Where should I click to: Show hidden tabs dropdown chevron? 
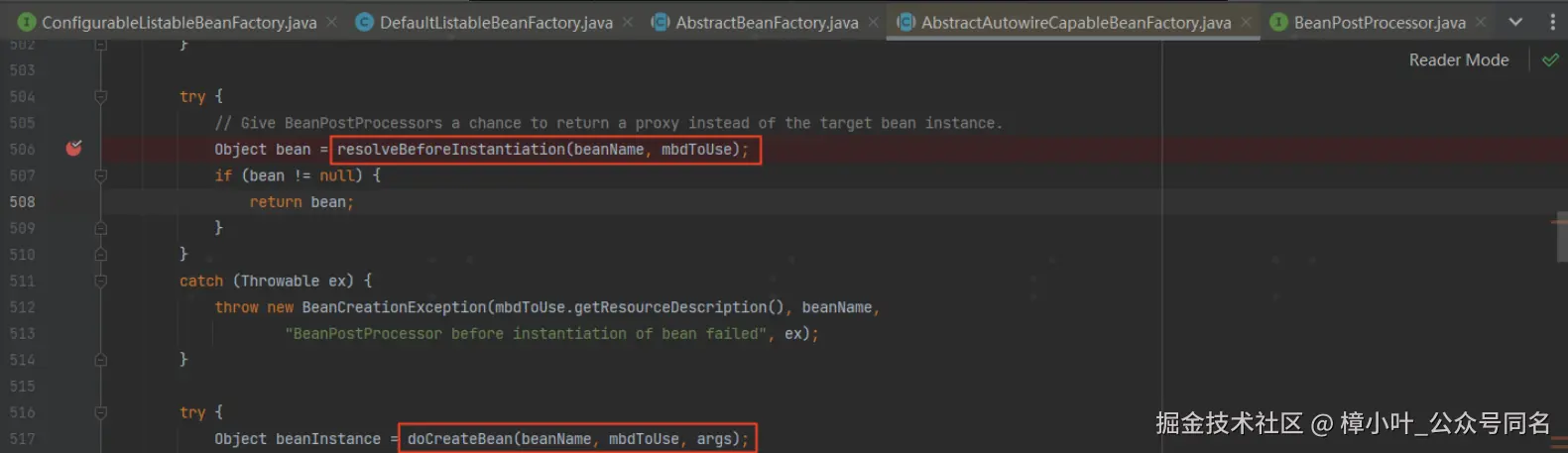1515,22
